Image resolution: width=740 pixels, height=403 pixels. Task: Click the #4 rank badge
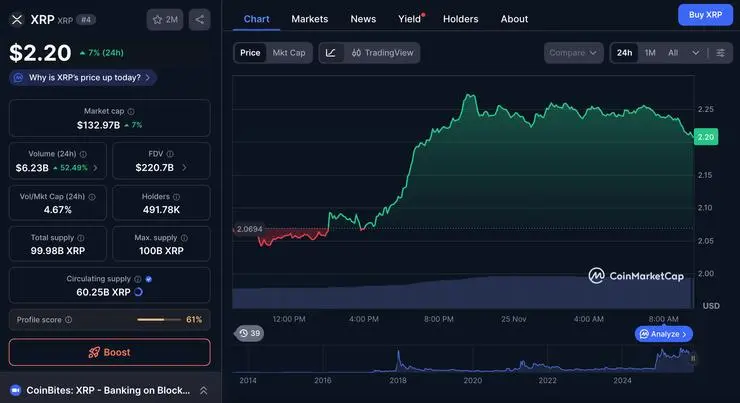[x=86, y=20]
